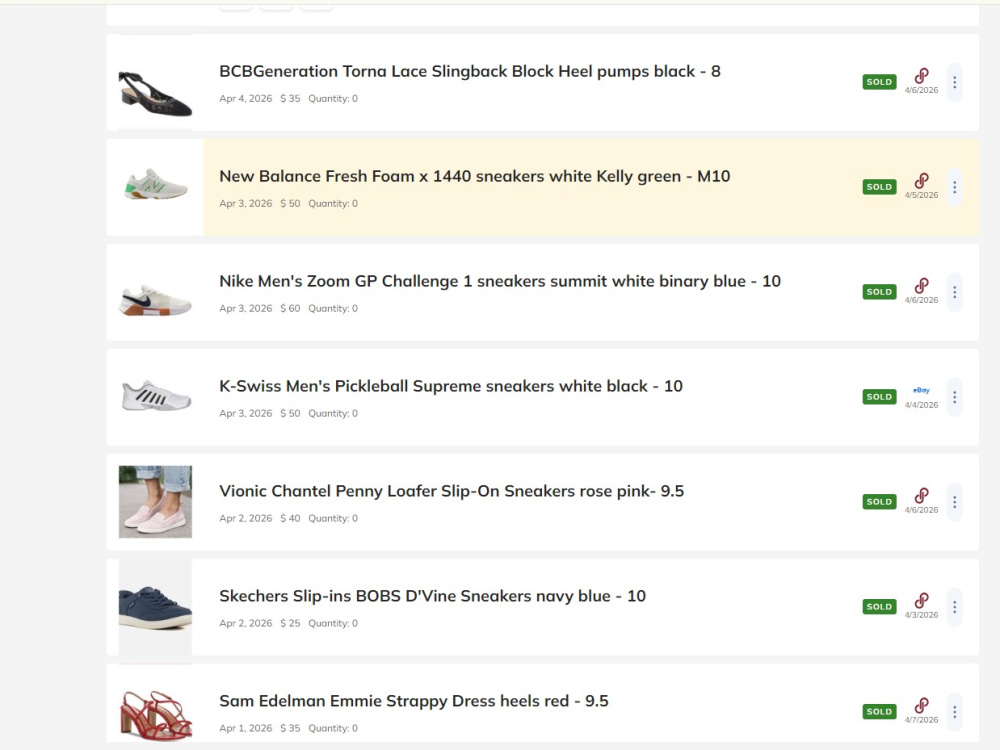Image resolution: width=1000 pixels, height=750 pixels.
Task: Click the Vionic pink loafer thumbnail
Action: (x=155, y=502)
